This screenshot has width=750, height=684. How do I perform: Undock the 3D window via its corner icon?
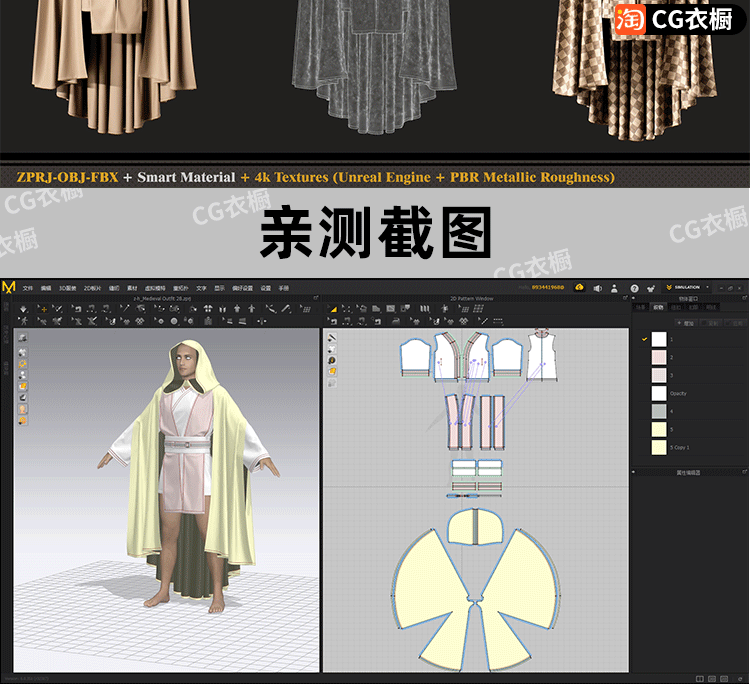click(x=316, y=298)
